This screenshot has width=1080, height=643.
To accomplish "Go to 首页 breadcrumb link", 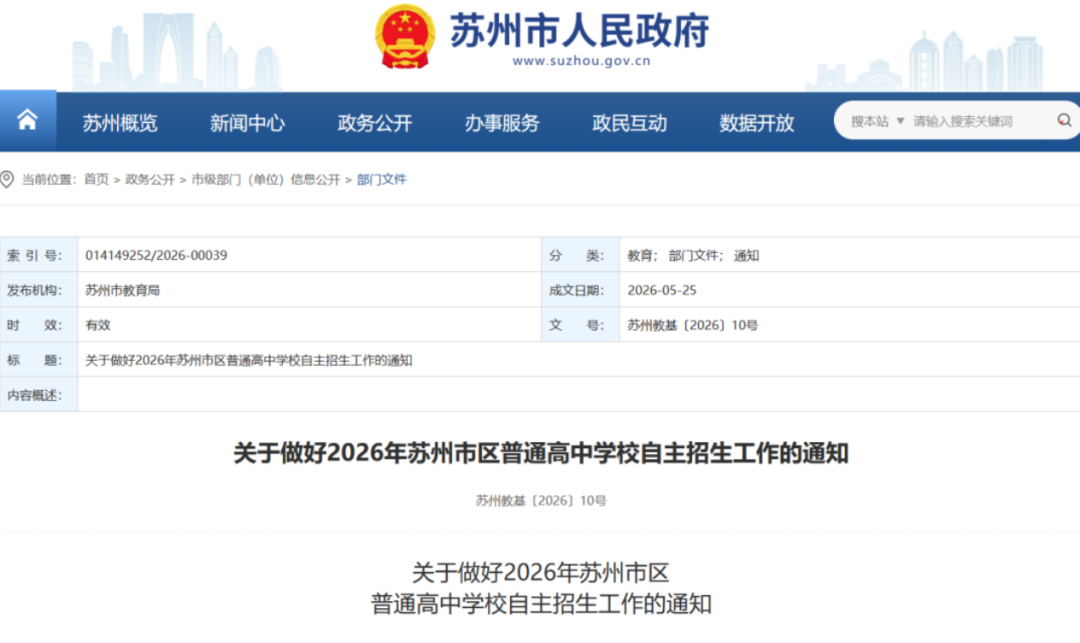I will 96,180.
